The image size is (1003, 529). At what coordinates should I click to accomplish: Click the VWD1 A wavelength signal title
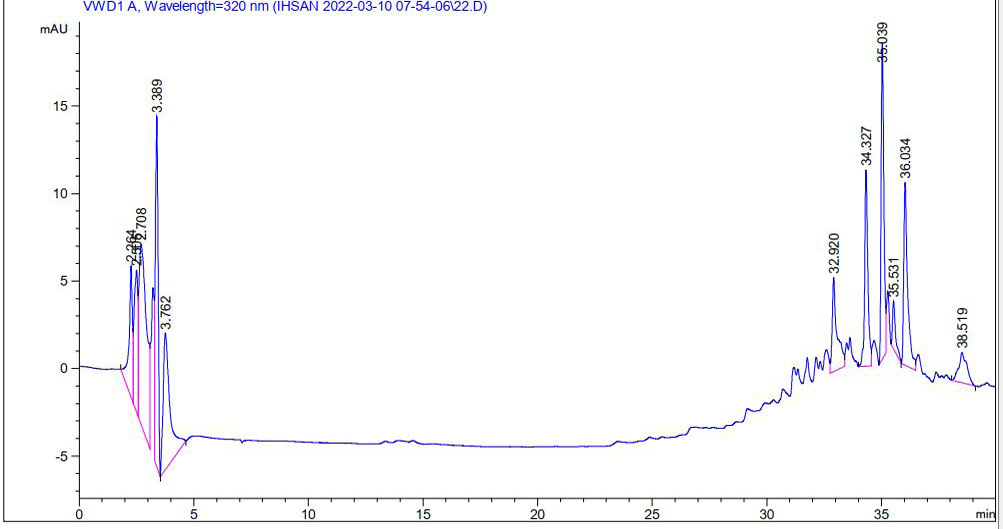285,8
